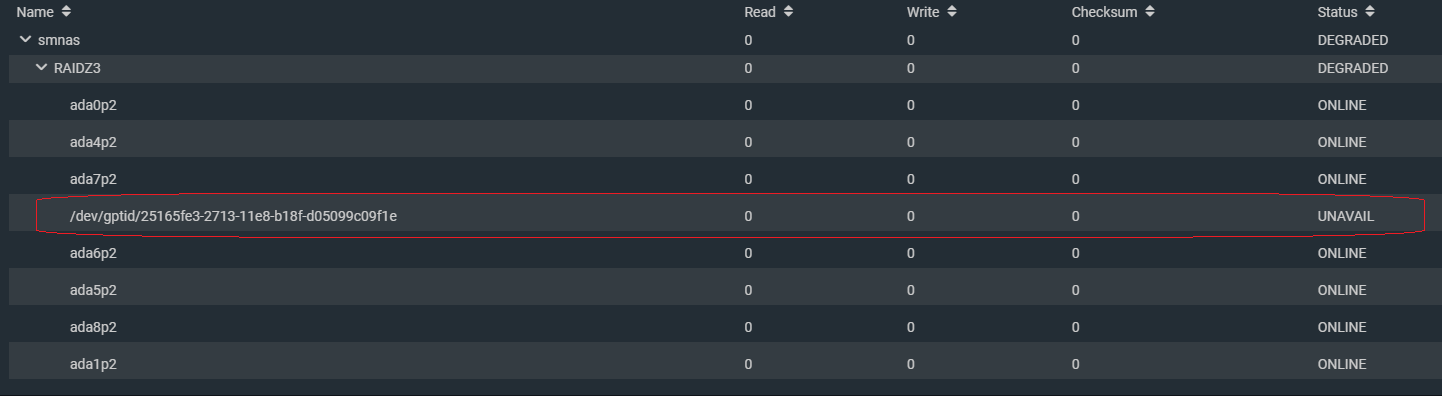Select the smnas pool row
Image resolution: width=1442 pixels, height=396 pixels.
click(721, 40)
